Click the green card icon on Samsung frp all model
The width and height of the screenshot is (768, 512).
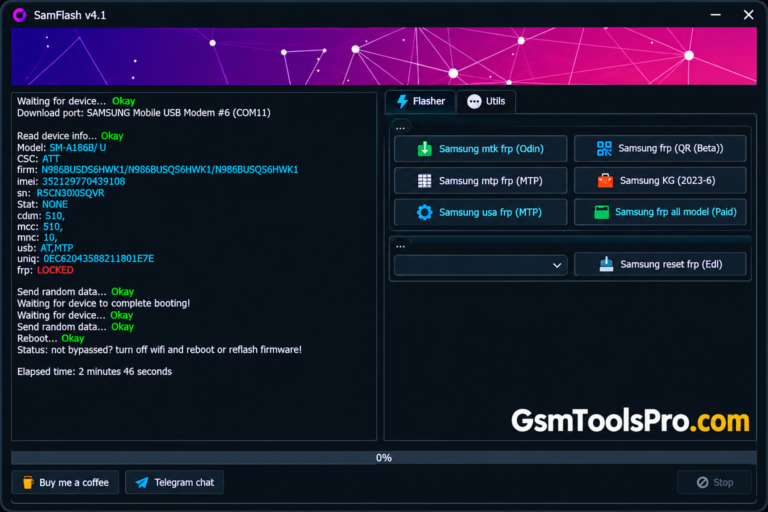(601, 212)
